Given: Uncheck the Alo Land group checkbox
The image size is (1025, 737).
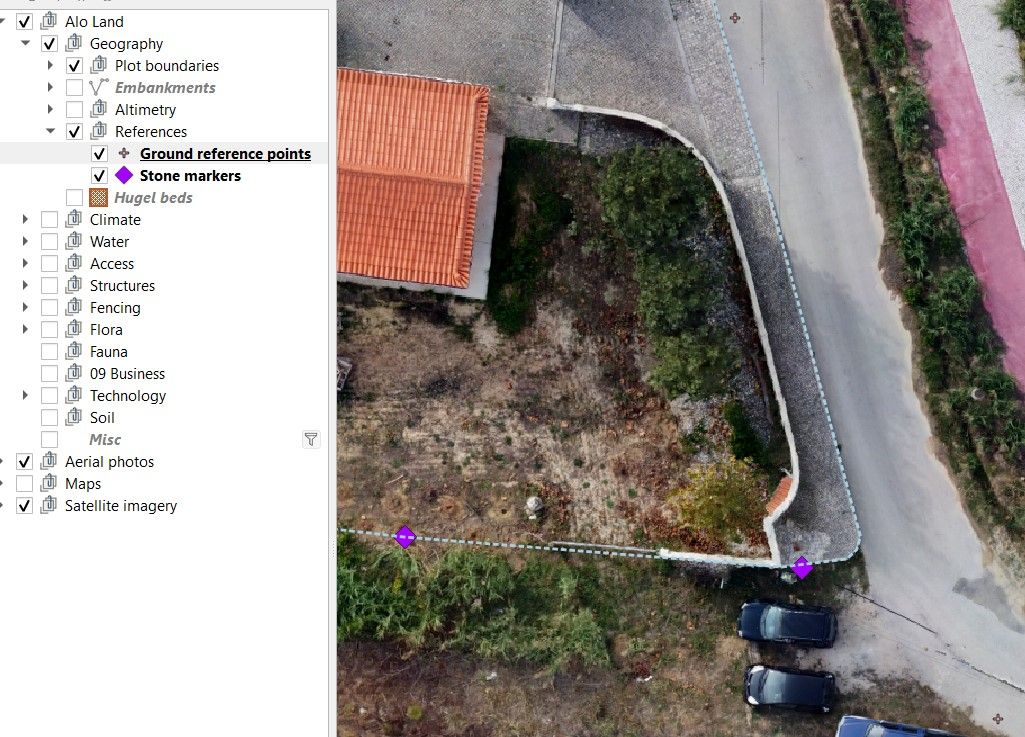Looking at the screenshot, I should point(24,22).
